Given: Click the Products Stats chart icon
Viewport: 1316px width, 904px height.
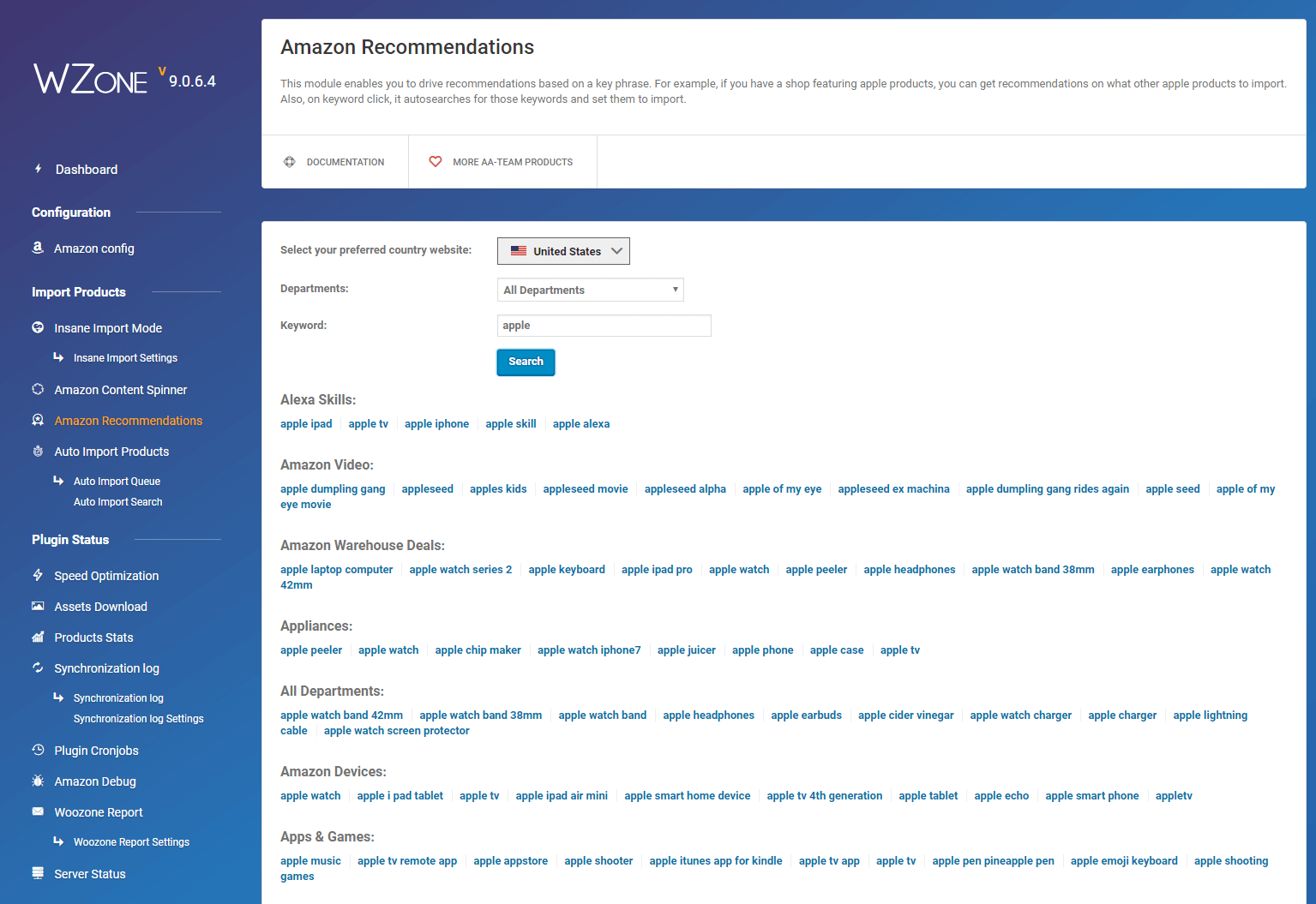Looking at the screenshot, I should click(38, 637).
